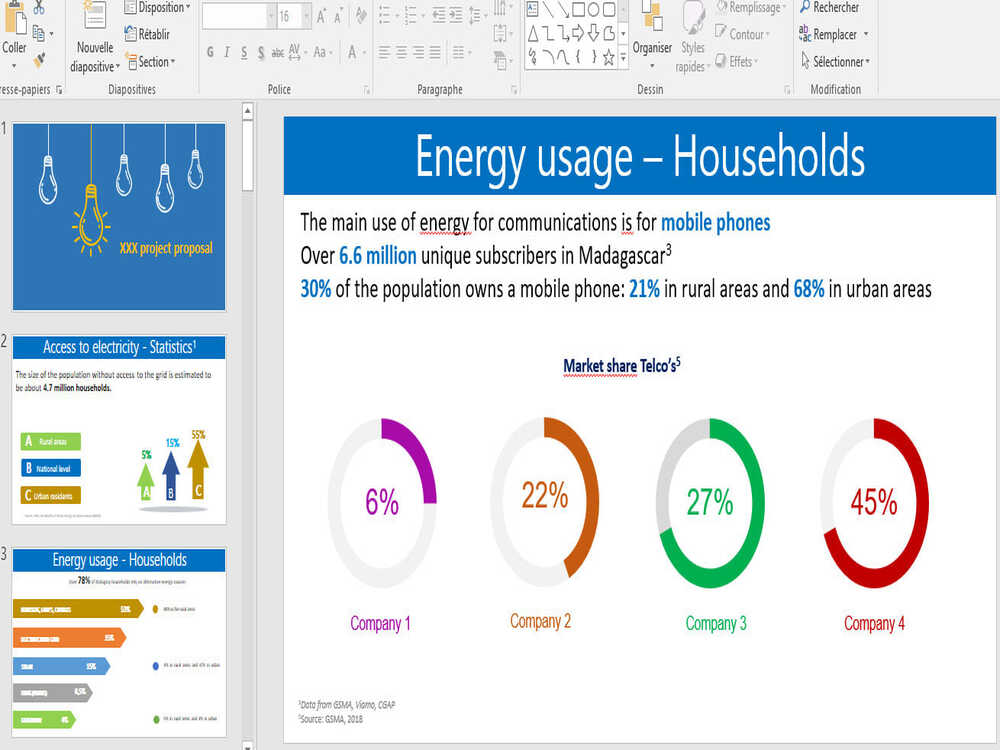Increase the list indent level

point(456,15)
